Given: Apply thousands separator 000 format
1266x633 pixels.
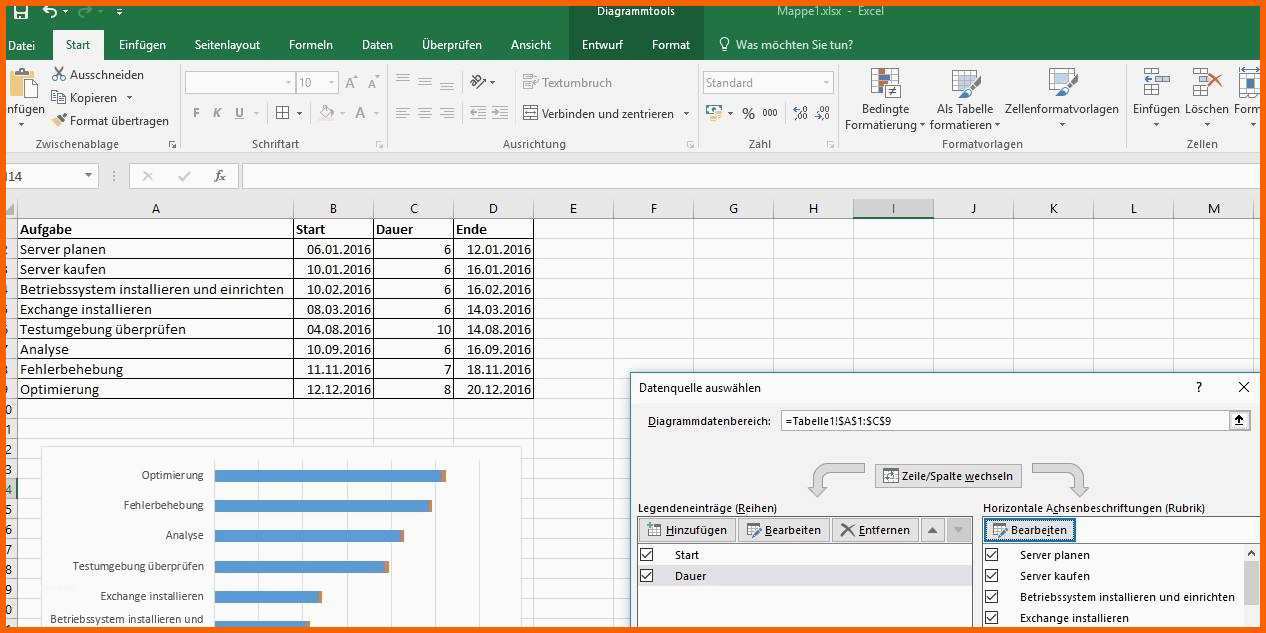Looking at the screenshot, I should 770,114.
